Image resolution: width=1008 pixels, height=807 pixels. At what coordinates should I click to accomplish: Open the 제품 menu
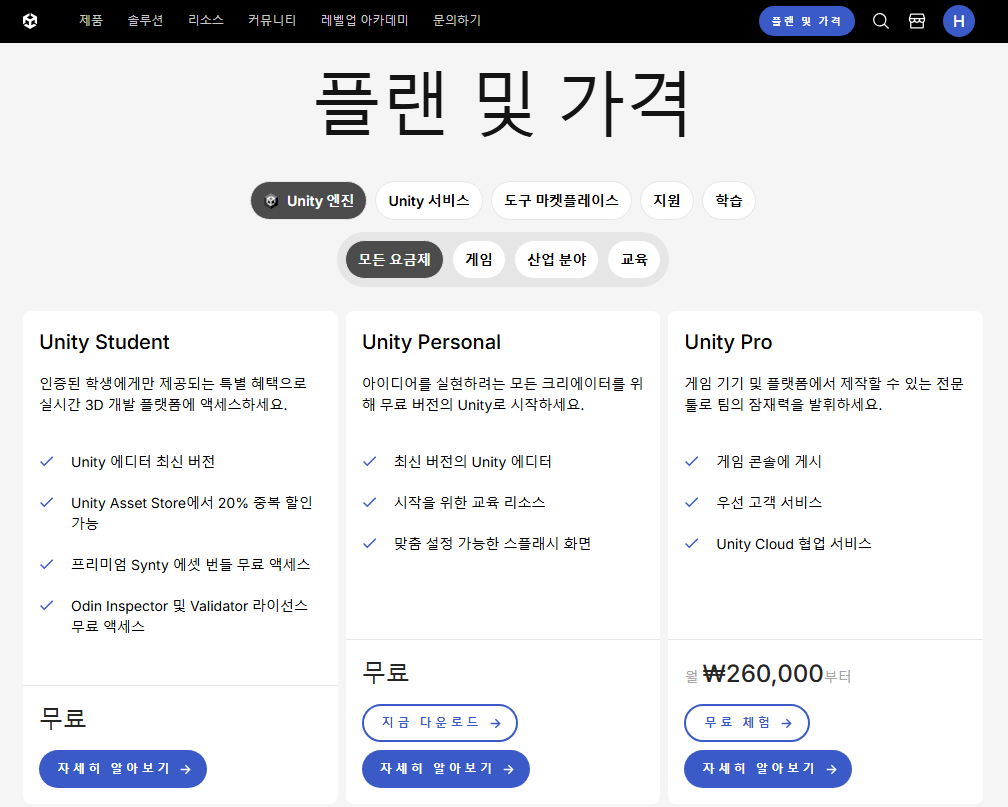coord(91,21)
